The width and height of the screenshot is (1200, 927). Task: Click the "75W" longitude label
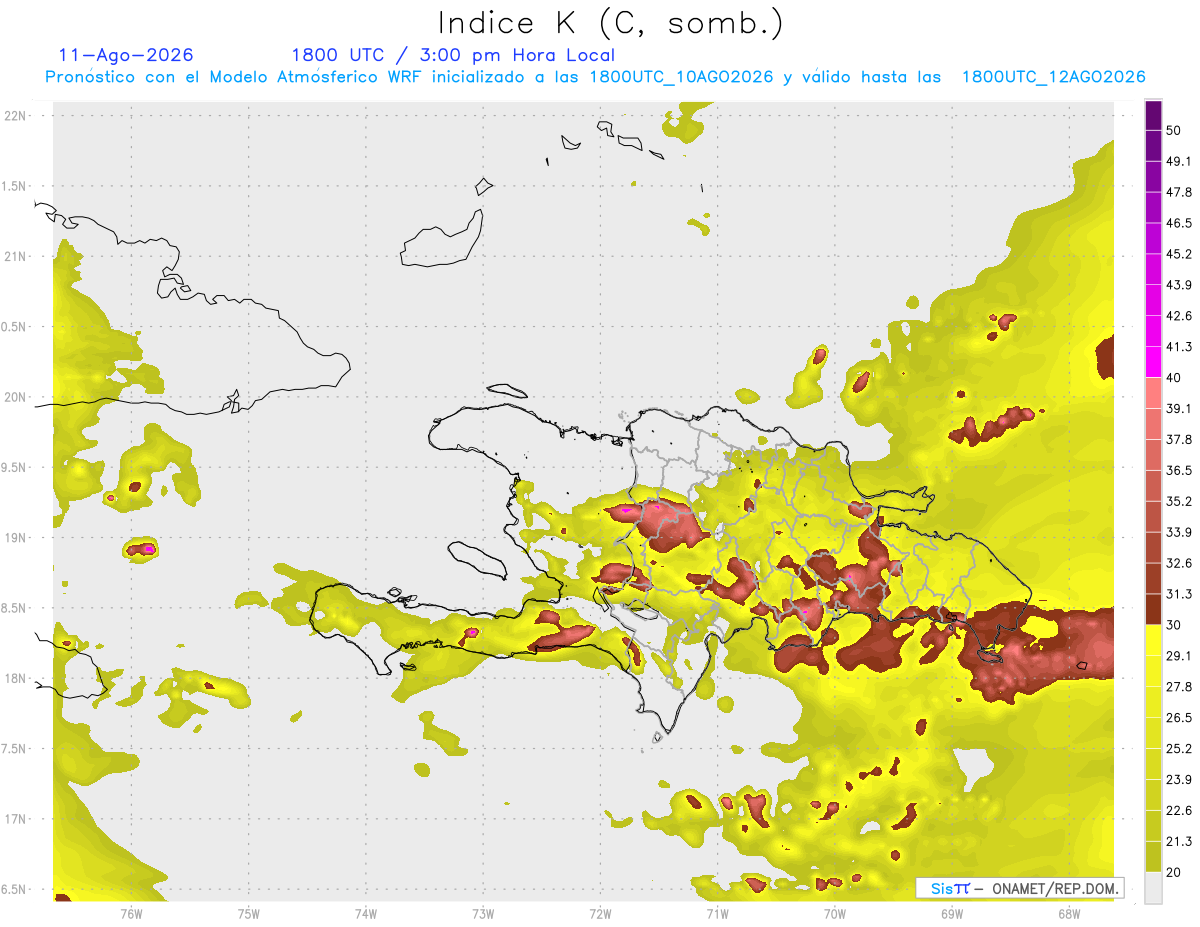click(249, 913)
